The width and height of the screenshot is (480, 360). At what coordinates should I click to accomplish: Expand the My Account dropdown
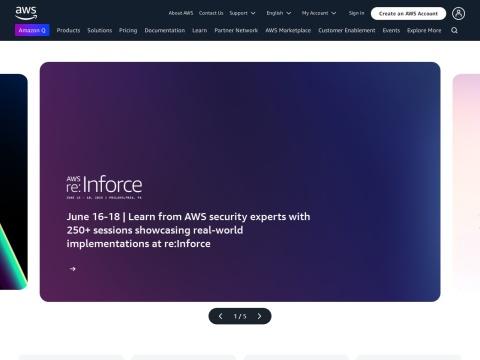(319, 13)
